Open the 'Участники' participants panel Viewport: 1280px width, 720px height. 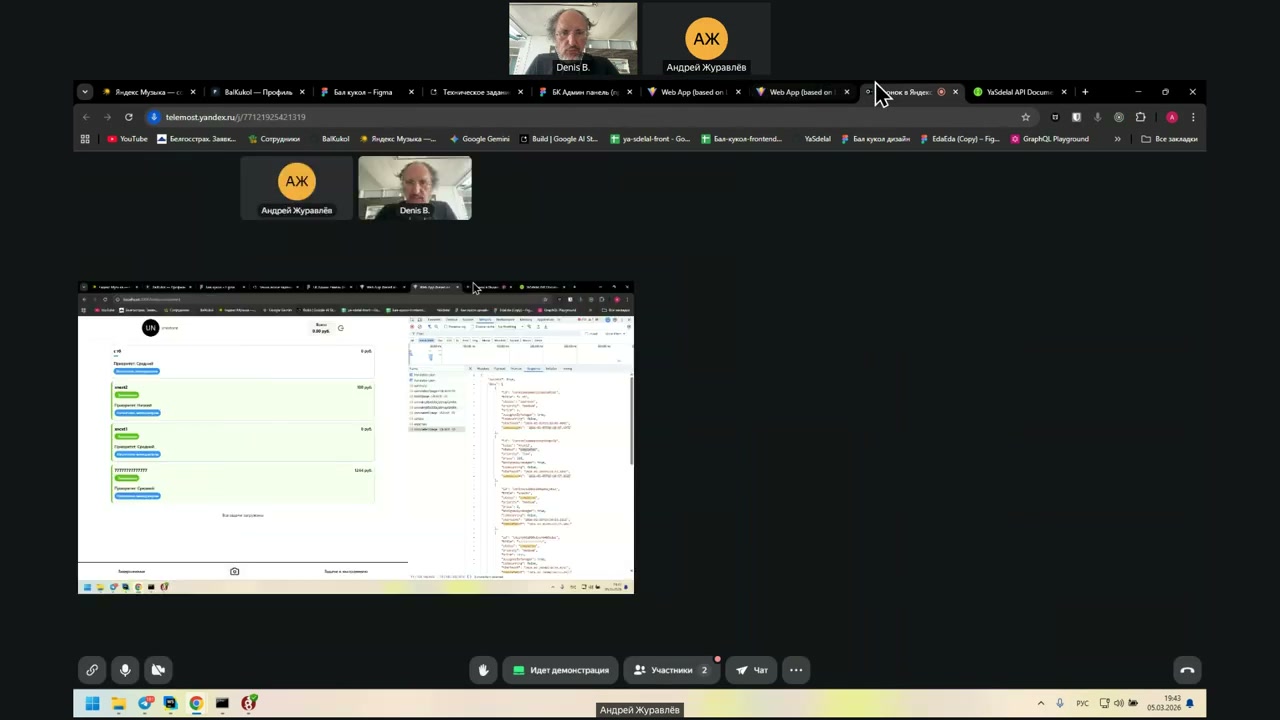[x=671, y=670]
